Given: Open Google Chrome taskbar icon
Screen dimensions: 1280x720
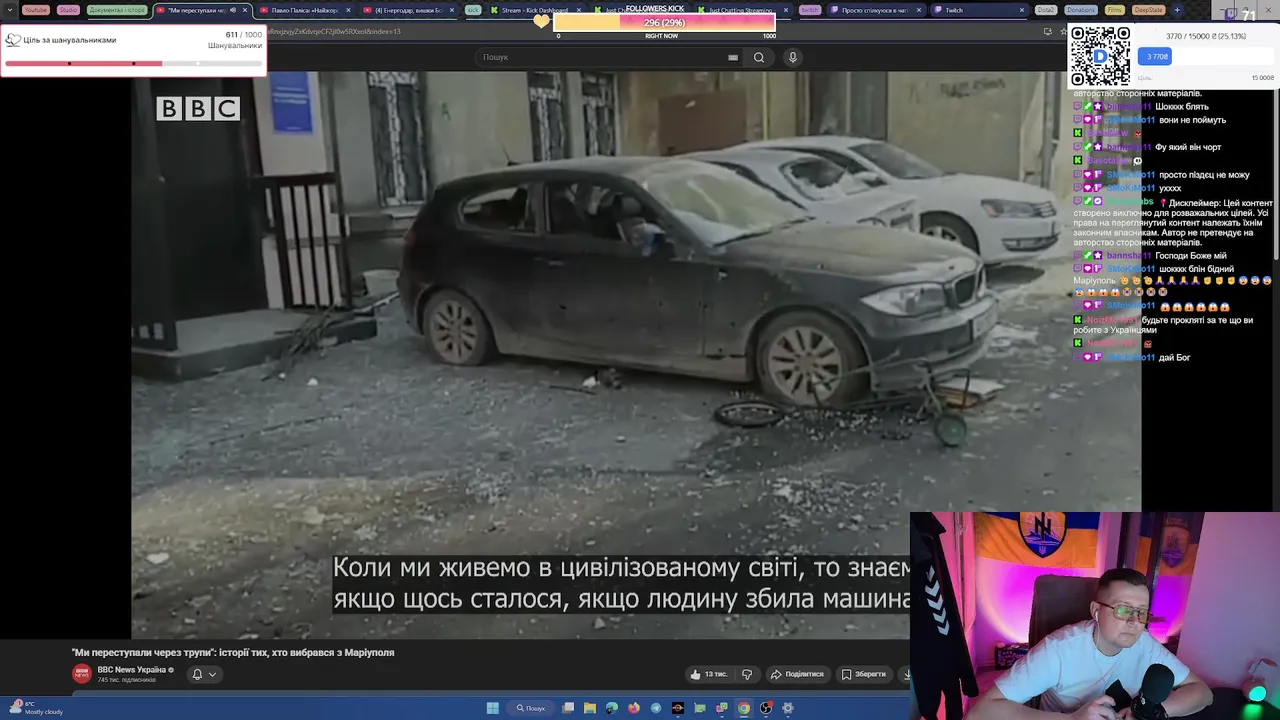Looking at the screenshot, I should [x=744, y=708].
